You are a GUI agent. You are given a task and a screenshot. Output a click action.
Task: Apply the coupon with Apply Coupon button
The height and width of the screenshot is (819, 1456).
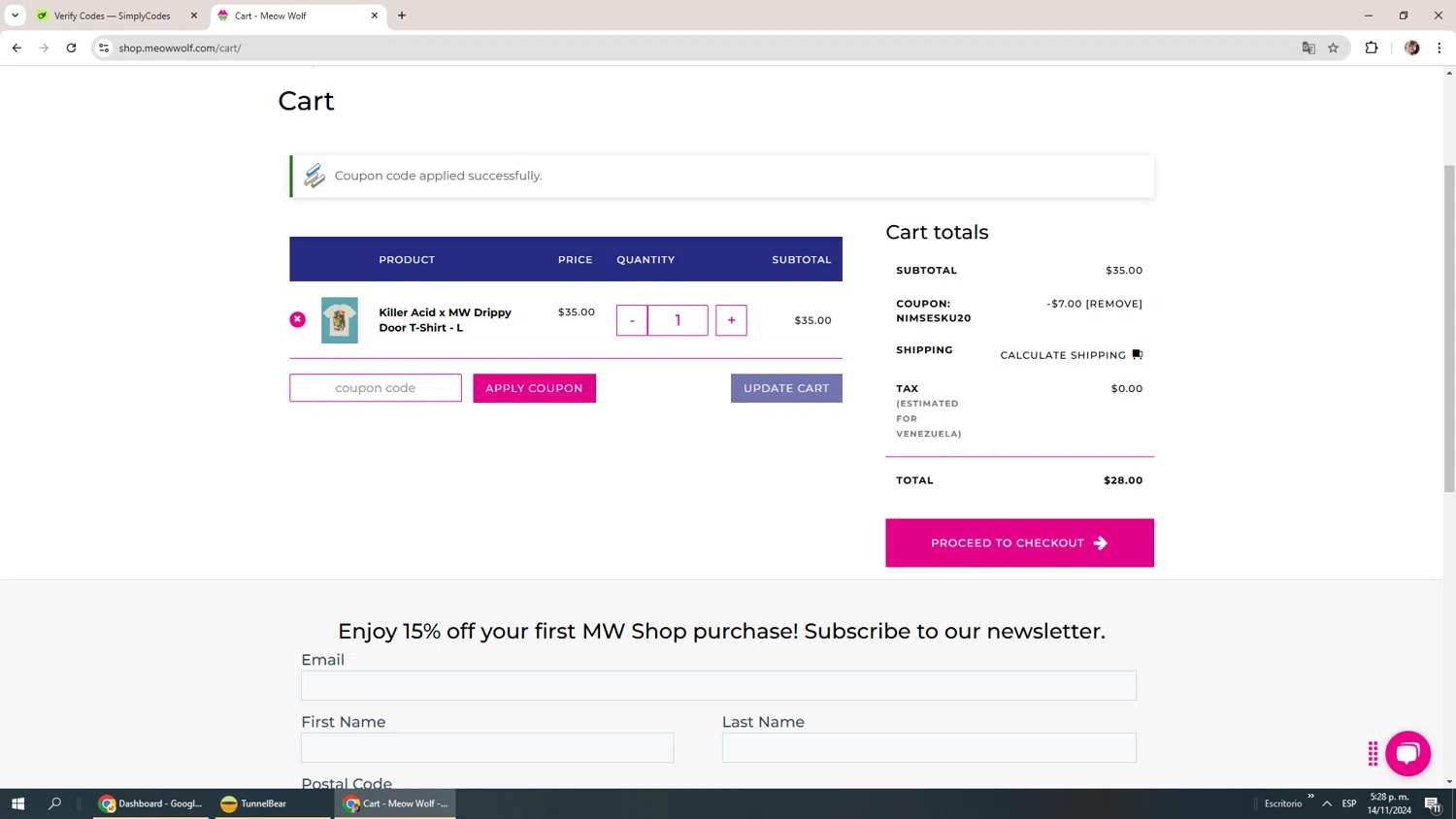pyautogui.click(x=534, y=388)
